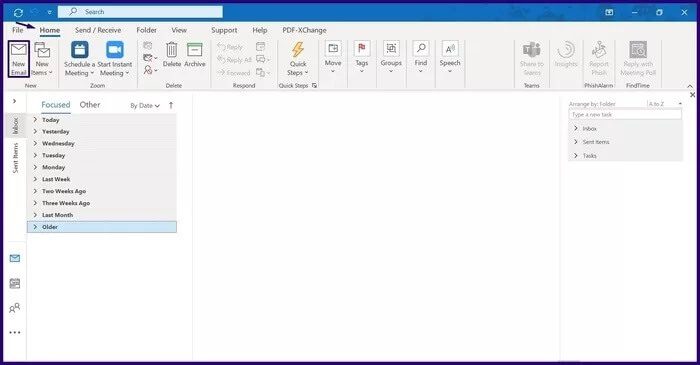Click the Ignore conversation icon

coord(148,46)
